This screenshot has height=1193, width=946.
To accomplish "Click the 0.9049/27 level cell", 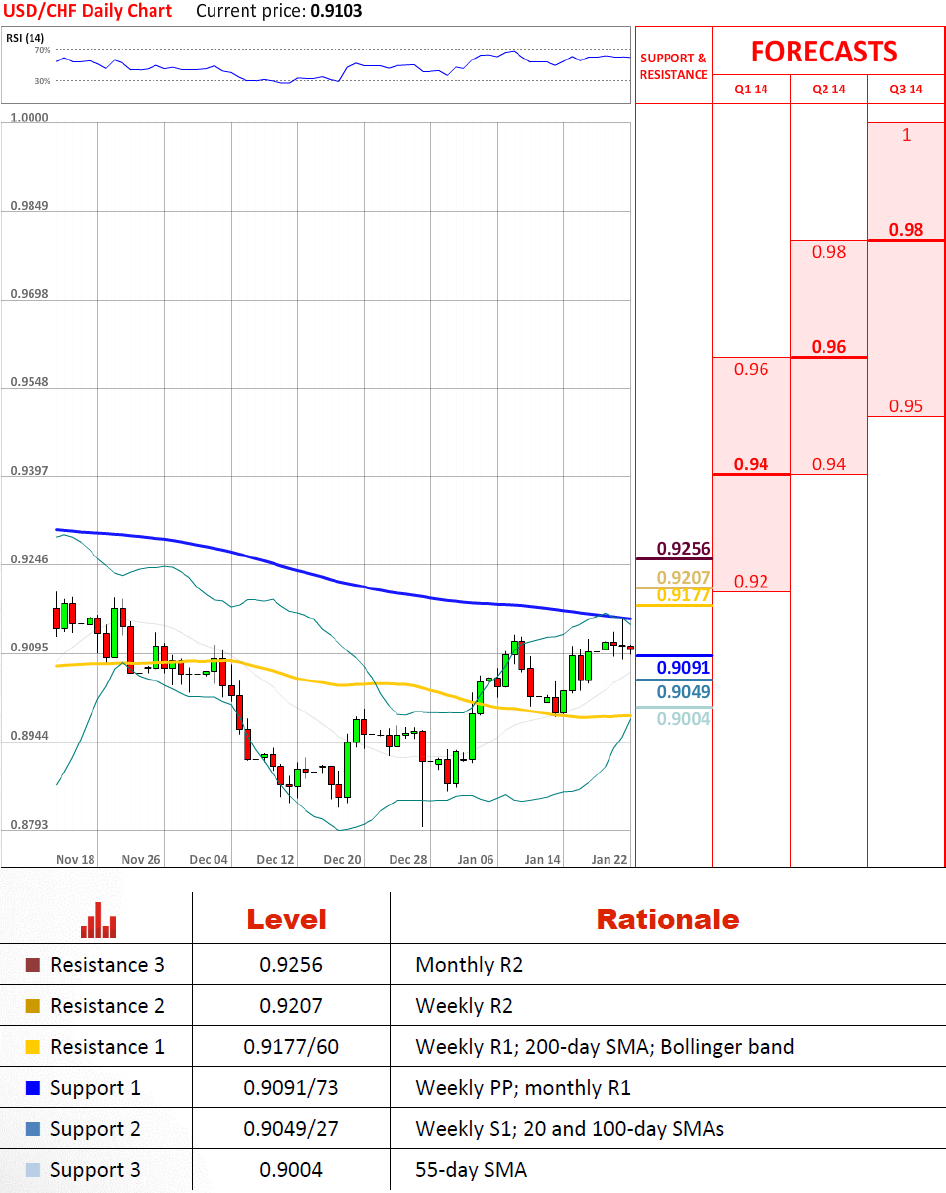I will point(291,1129).
